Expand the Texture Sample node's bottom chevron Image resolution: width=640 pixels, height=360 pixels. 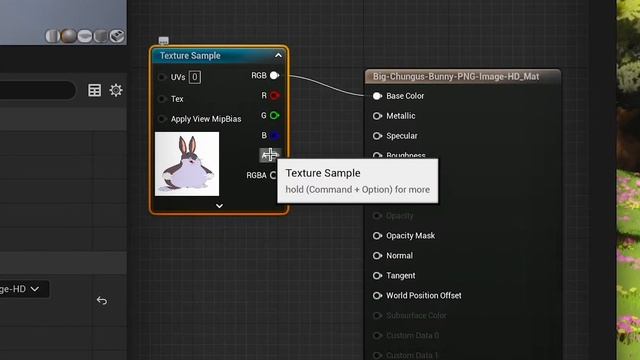coord(219,206)
